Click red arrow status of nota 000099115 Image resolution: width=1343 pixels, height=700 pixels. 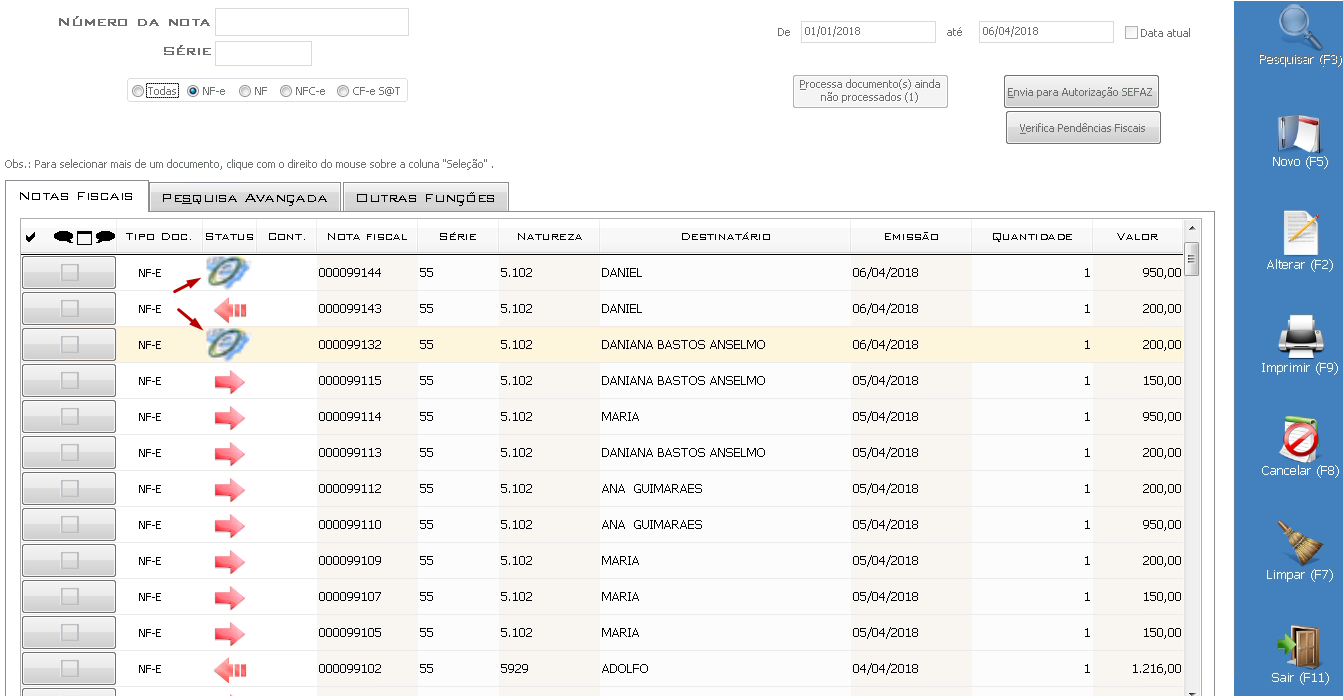(229, 381)
